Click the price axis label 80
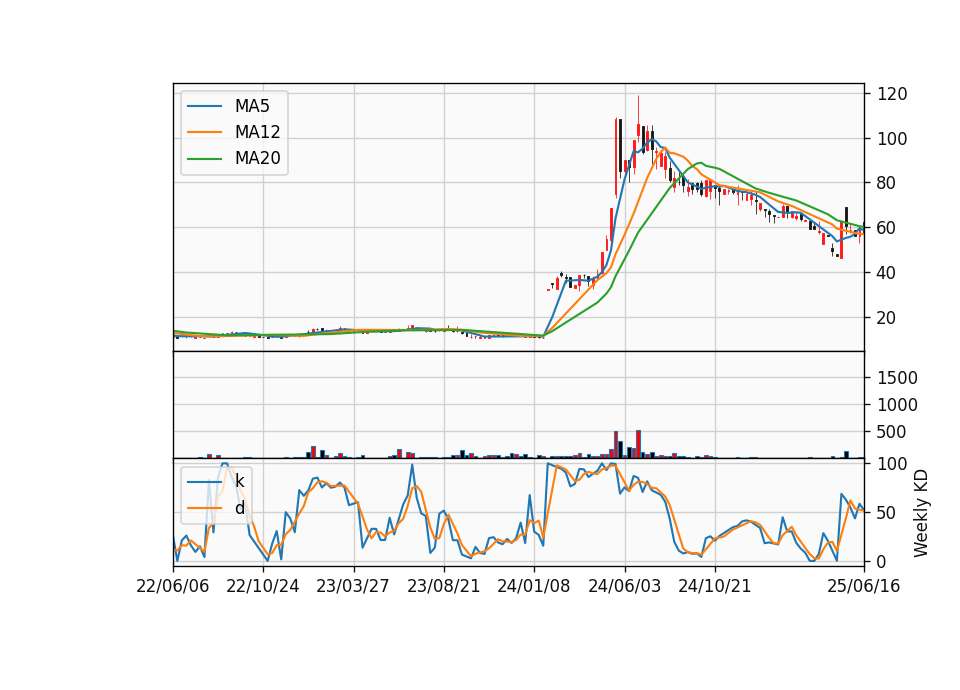This screenshot has height=690, width=960. pyautogui.click(x=887, y=183)
